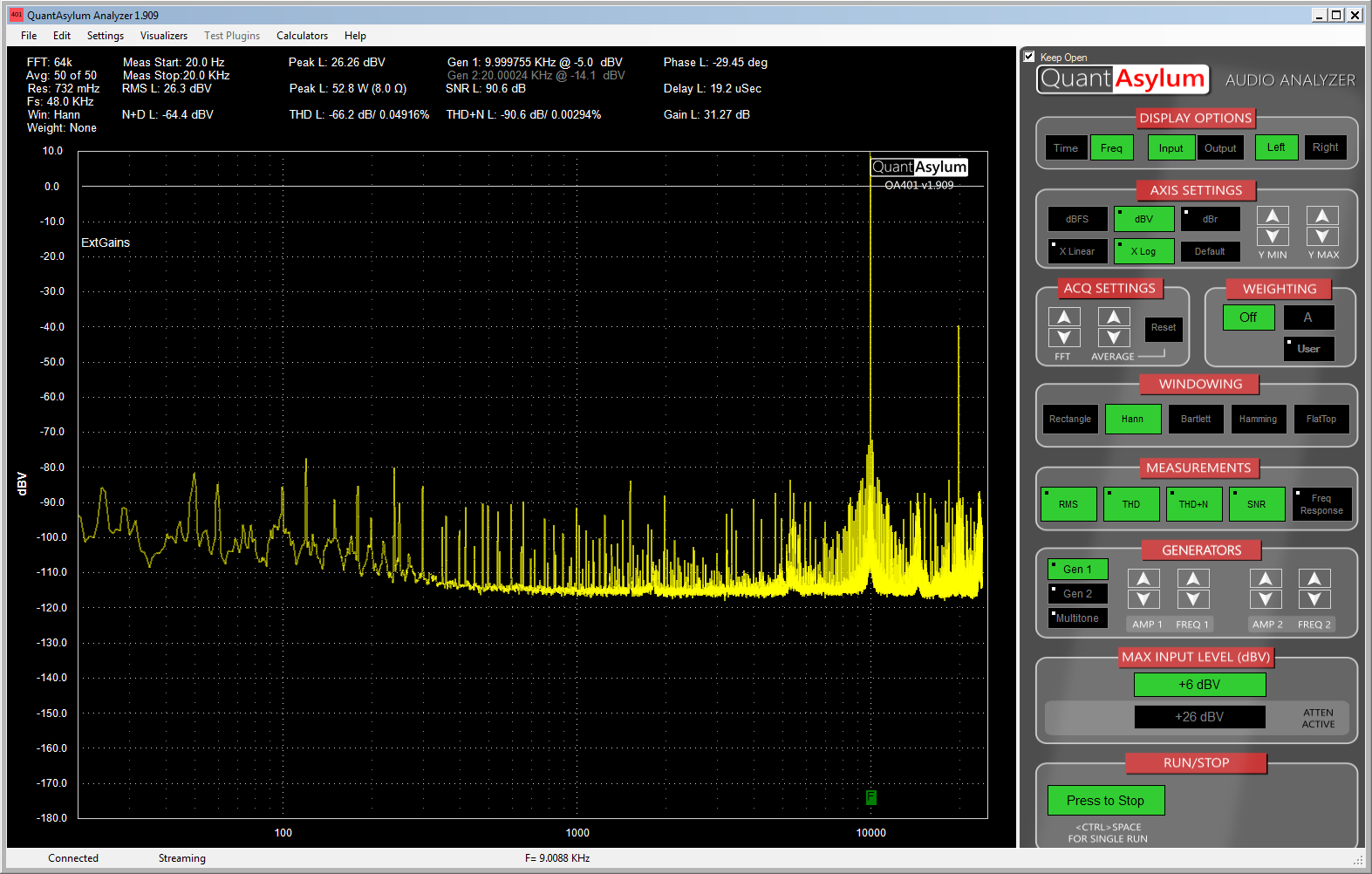Toggle Left channel display
This screenshot has height=874, width=1372.
tap(1277, 147)
